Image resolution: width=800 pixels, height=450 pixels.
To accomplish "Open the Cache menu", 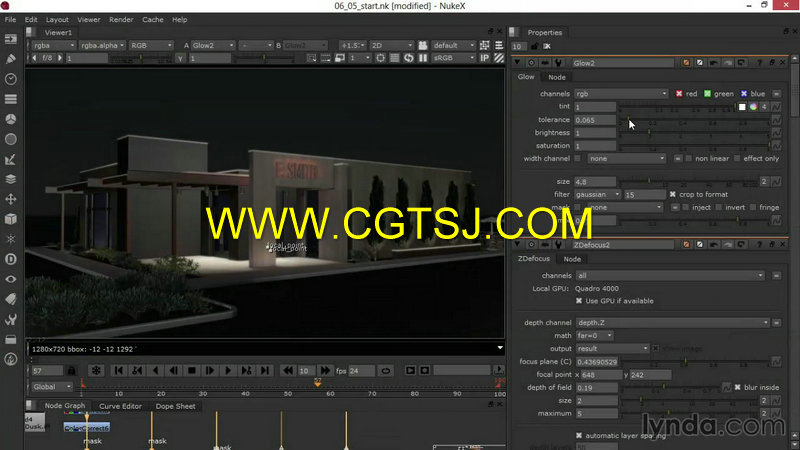I will (153, 19).
